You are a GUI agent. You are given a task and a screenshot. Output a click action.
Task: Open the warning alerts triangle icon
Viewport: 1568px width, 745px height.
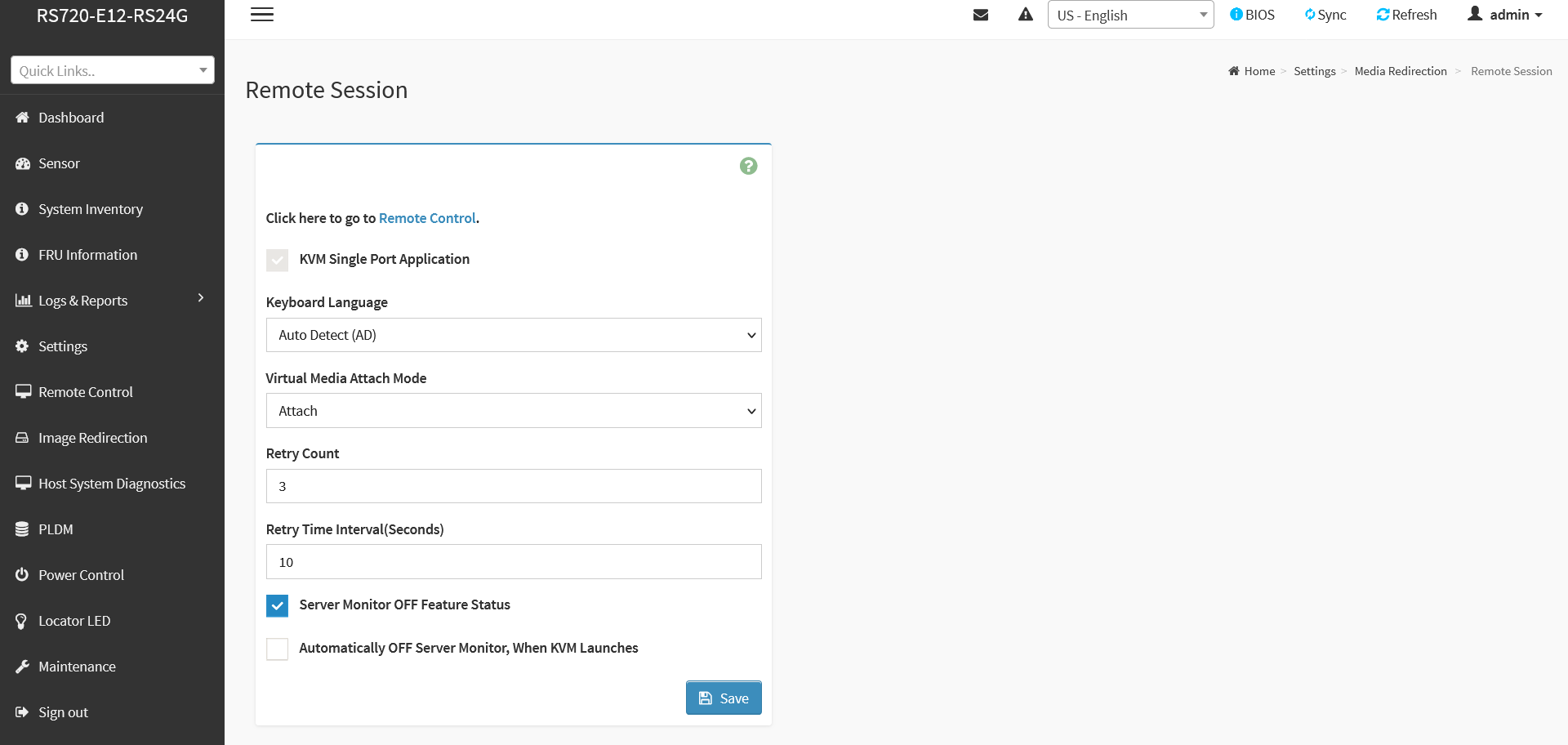1026,15
